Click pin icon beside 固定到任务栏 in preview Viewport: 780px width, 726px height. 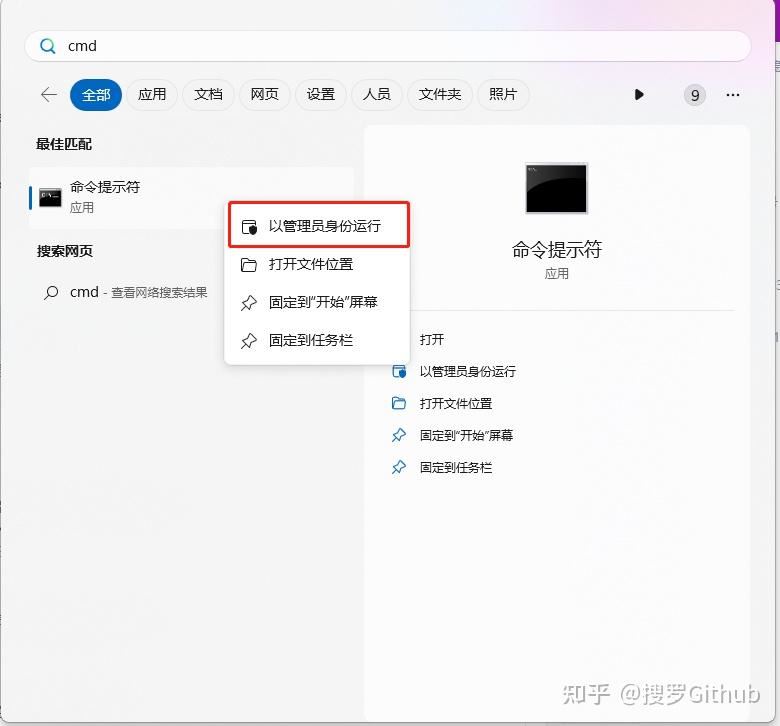(x=399, y=467)
